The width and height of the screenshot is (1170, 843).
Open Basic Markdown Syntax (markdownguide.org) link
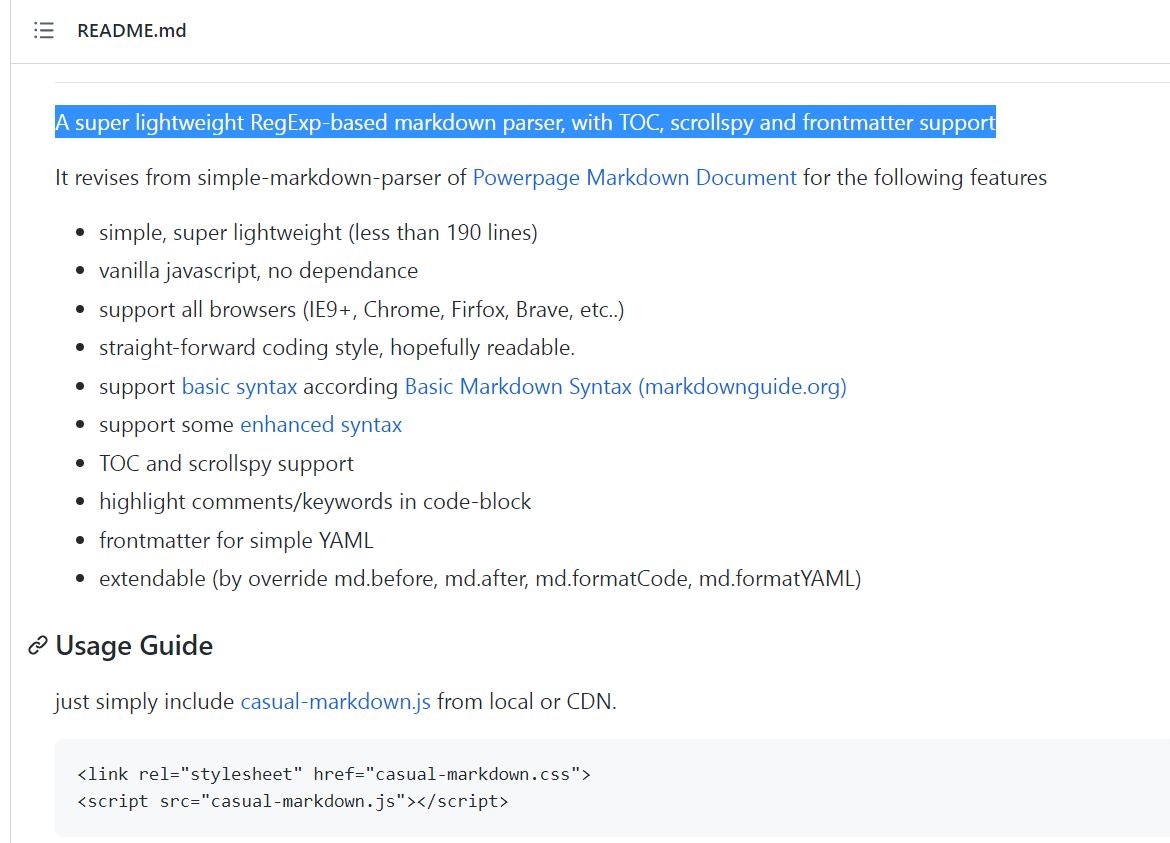pyautogui.click(x=625, y=386)
